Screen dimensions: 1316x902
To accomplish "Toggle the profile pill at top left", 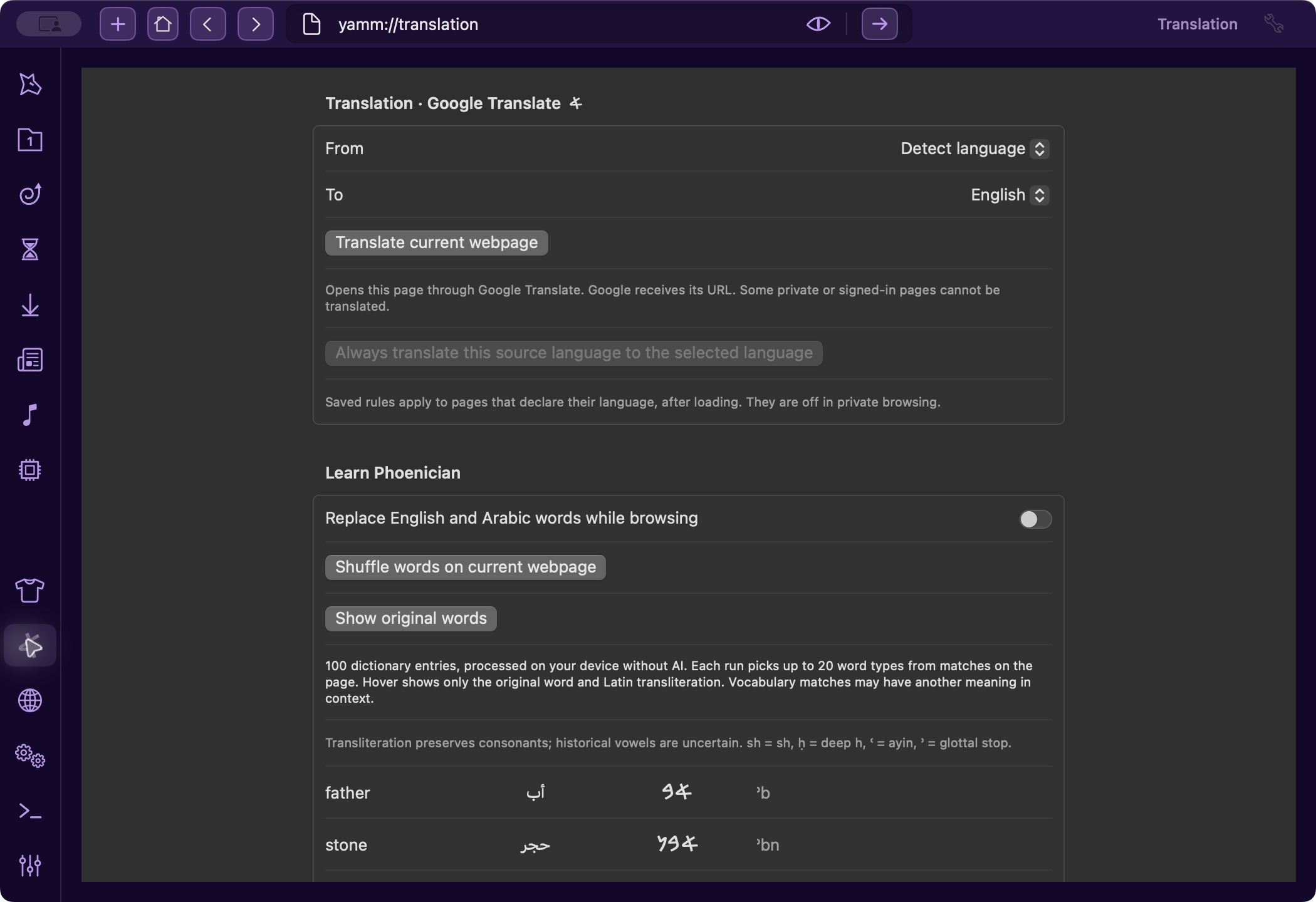I will (x=49, y=24).
